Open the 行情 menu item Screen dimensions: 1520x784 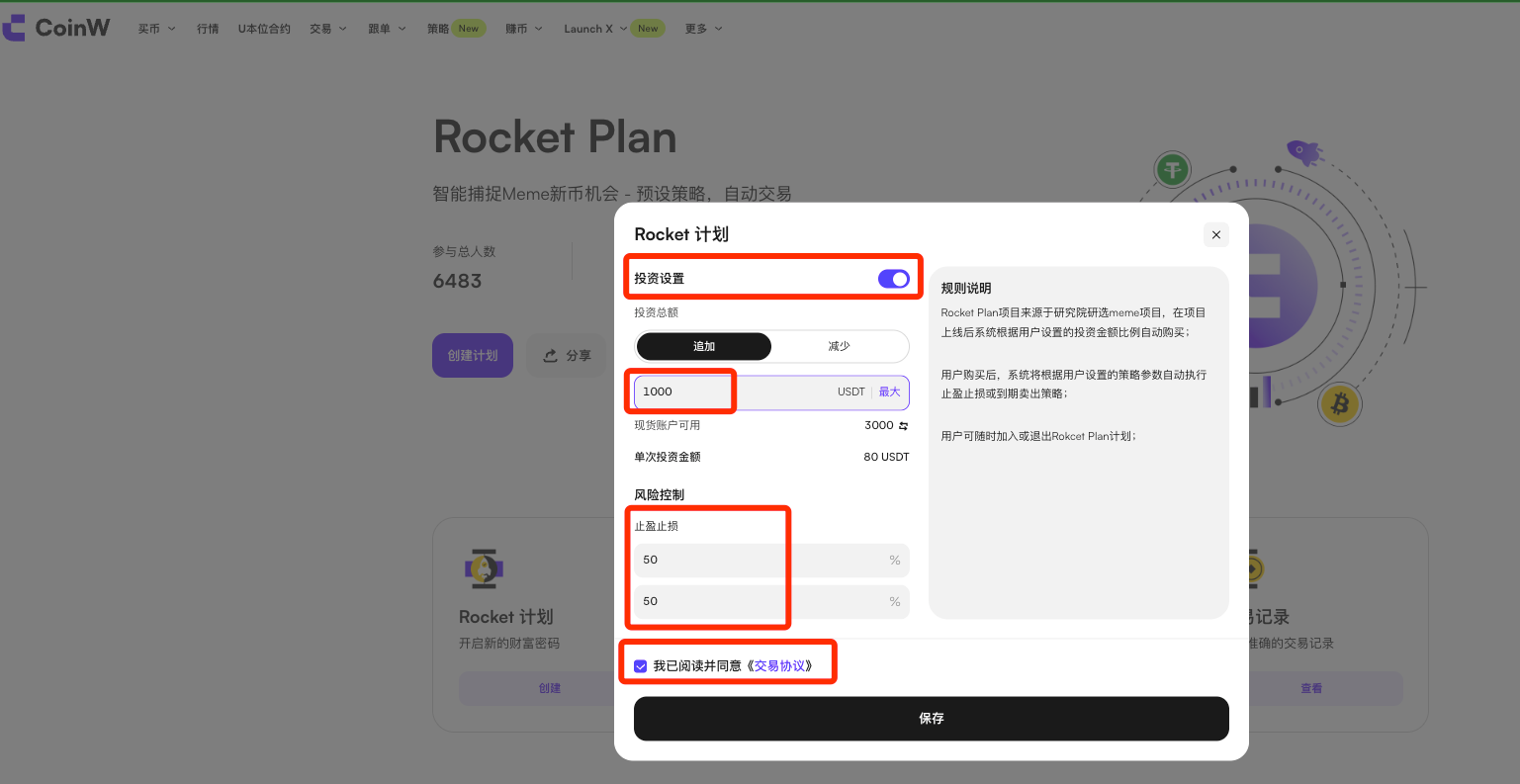[x=208, y=29]
